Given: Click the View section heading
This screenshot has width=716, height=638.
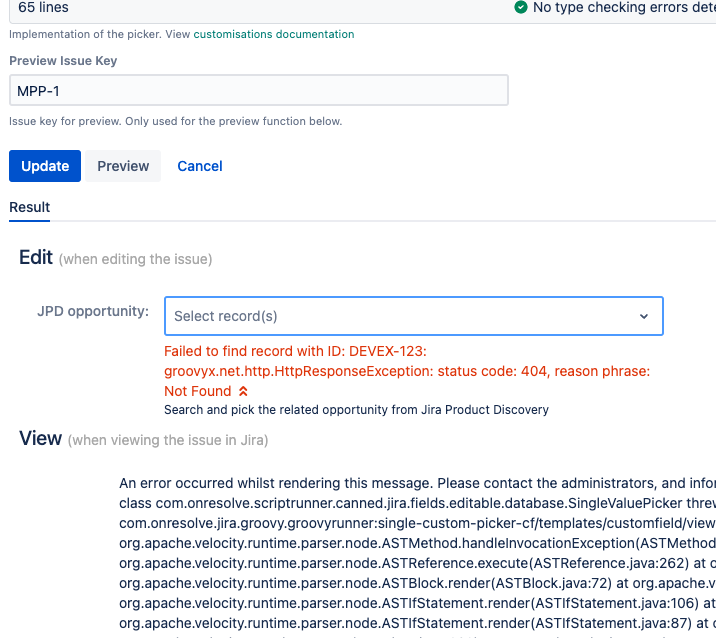Looking at the screenshot, I should (x=40, y=438).
